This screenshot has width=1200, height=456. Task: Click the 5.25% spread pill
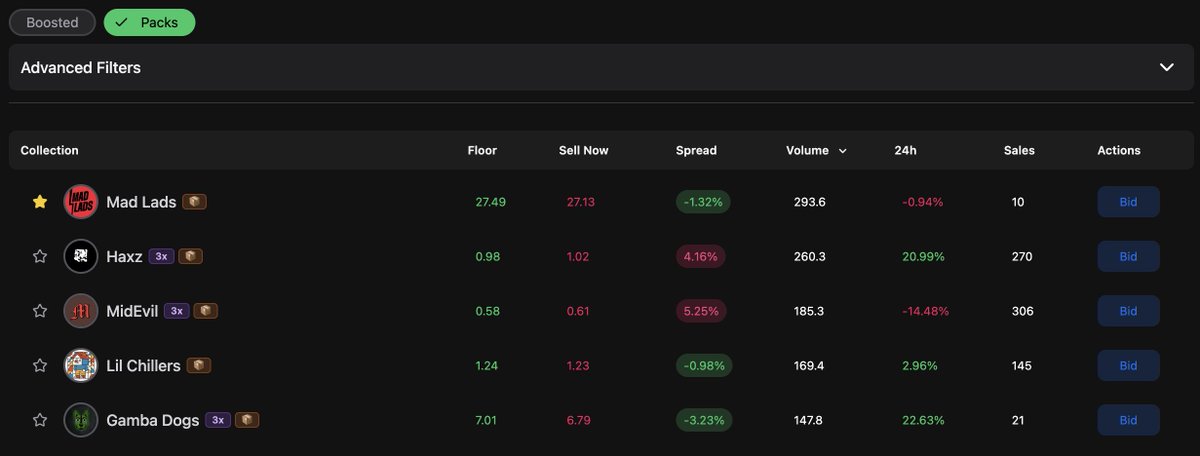701,311
